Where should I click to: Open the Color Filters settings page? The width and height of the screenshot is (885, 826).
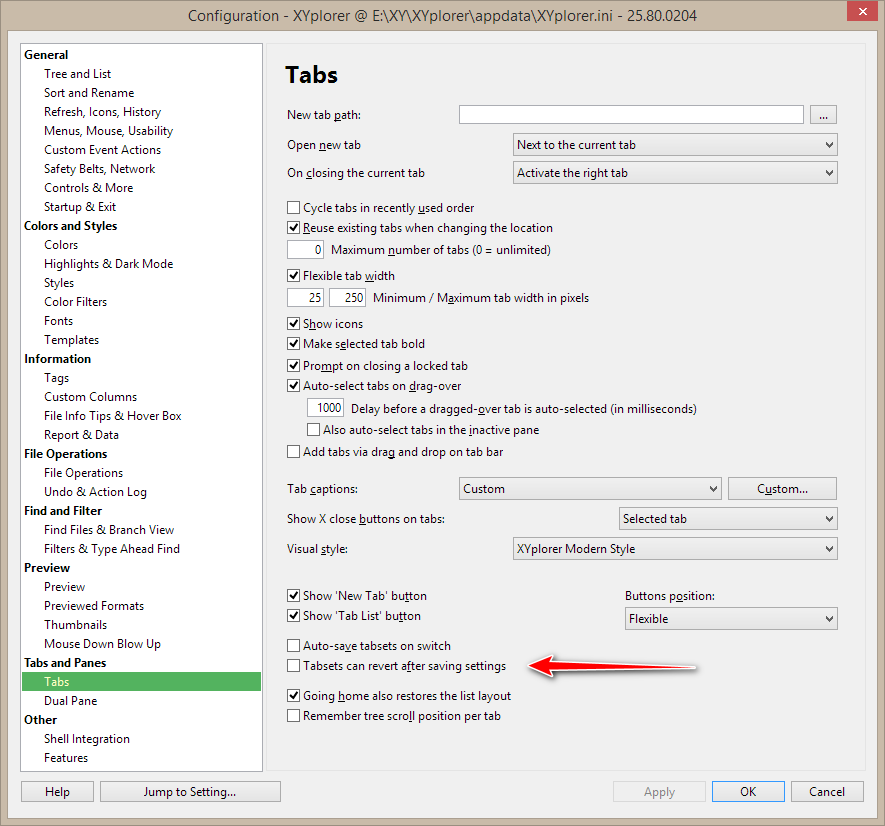tap(75, 302)
